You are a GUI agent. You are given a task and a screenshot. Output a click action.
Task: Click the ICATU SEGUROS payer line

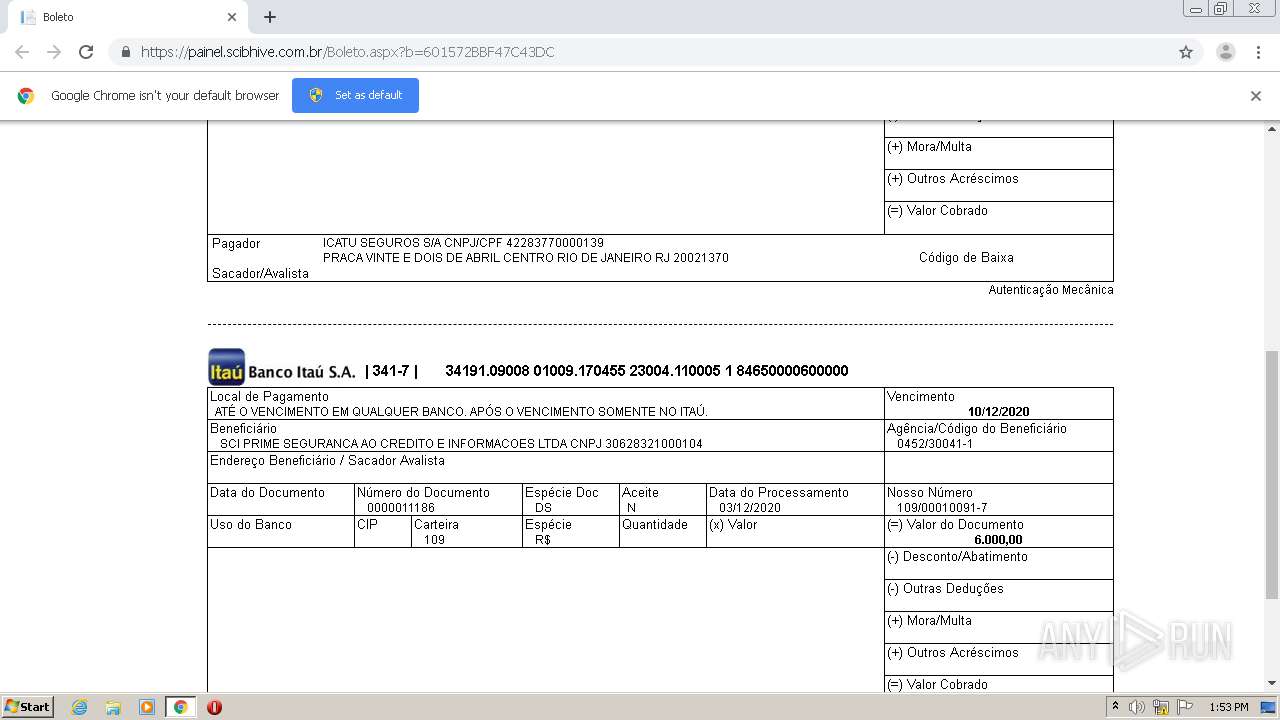(x=463, y=243)
